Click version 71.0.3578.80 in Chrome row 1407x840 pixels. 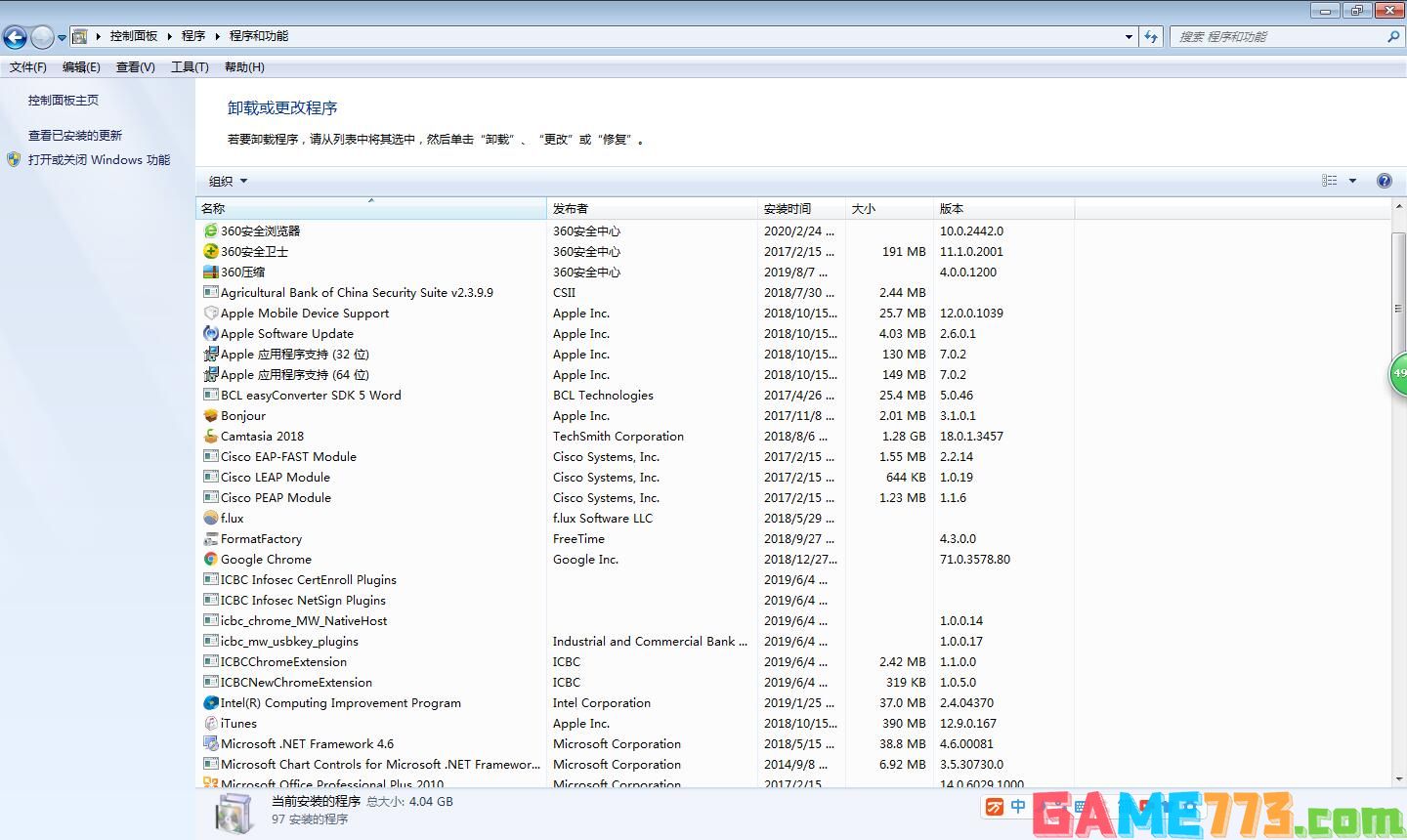[975, 559]
